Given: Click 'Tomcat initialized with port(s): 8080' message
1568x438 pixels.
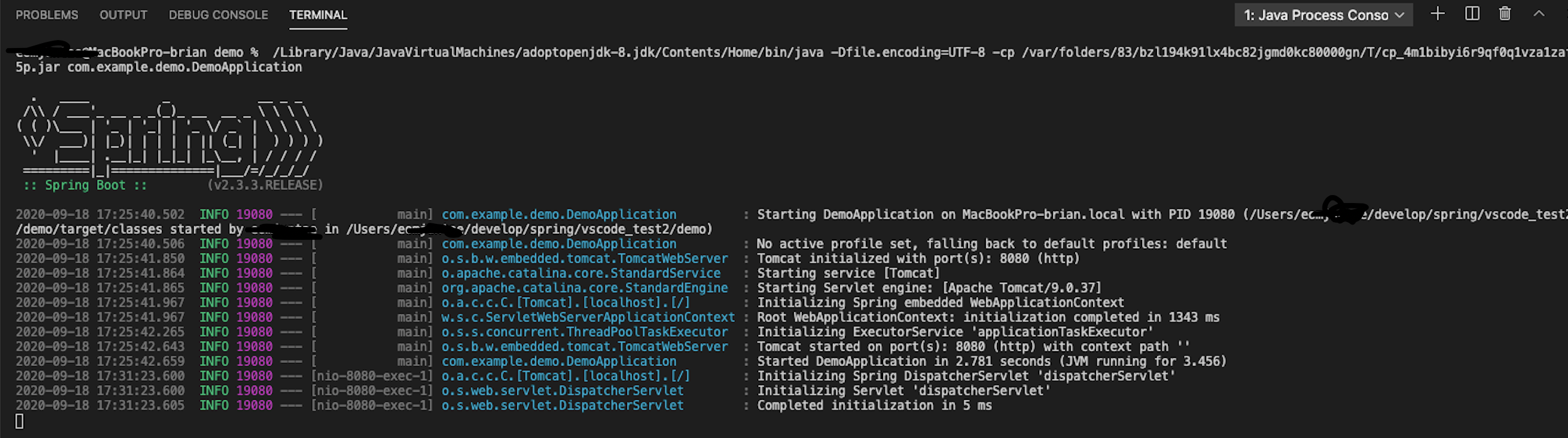Looking at the screenshot, I should (x=918, y=258).
